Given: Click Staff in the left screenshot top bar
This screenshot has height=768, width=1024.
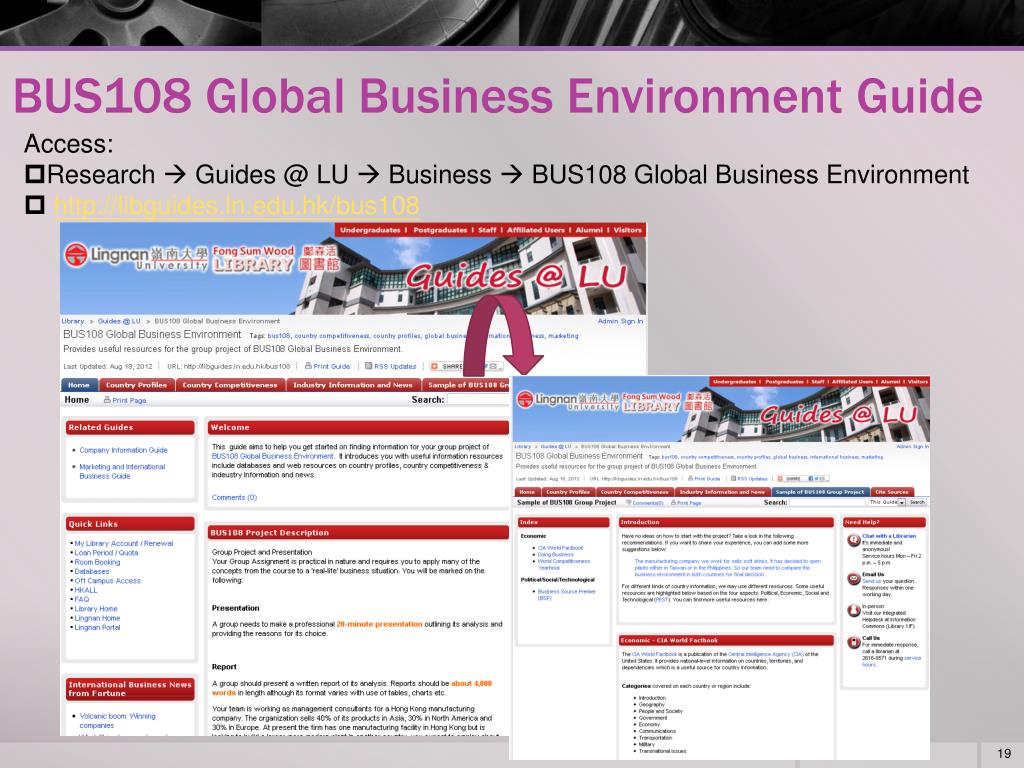Looking at the screenshot, I should coord(487,230).
